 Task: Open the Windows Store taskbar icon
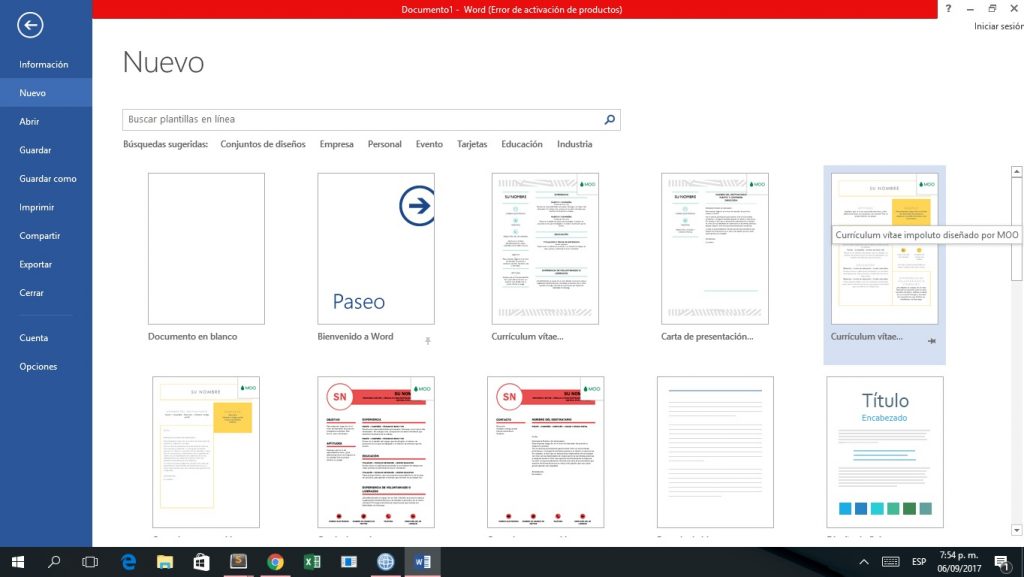(x=200, y=562)
